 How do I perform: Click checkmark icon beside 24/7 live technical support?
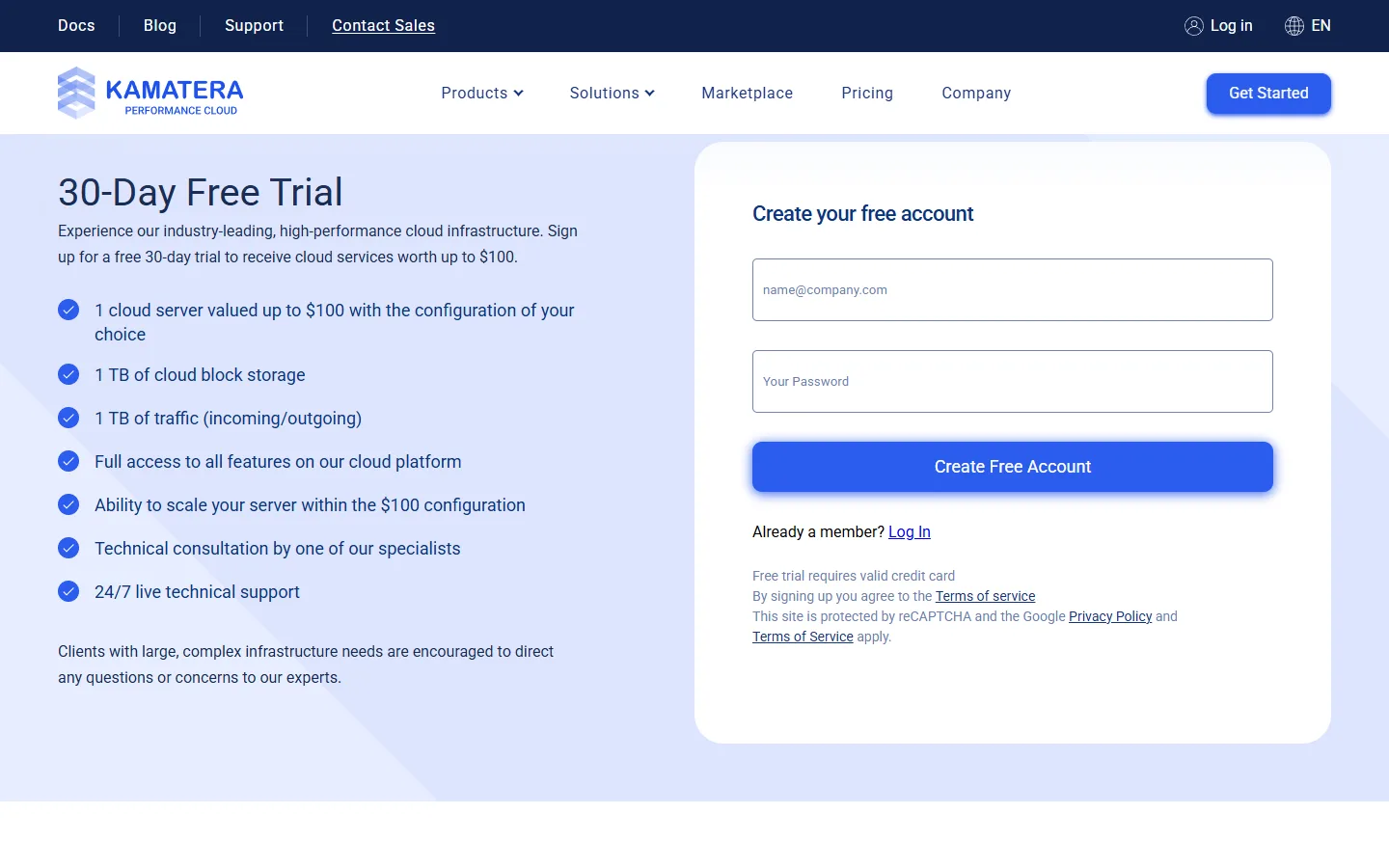click(x=68, y=591)
